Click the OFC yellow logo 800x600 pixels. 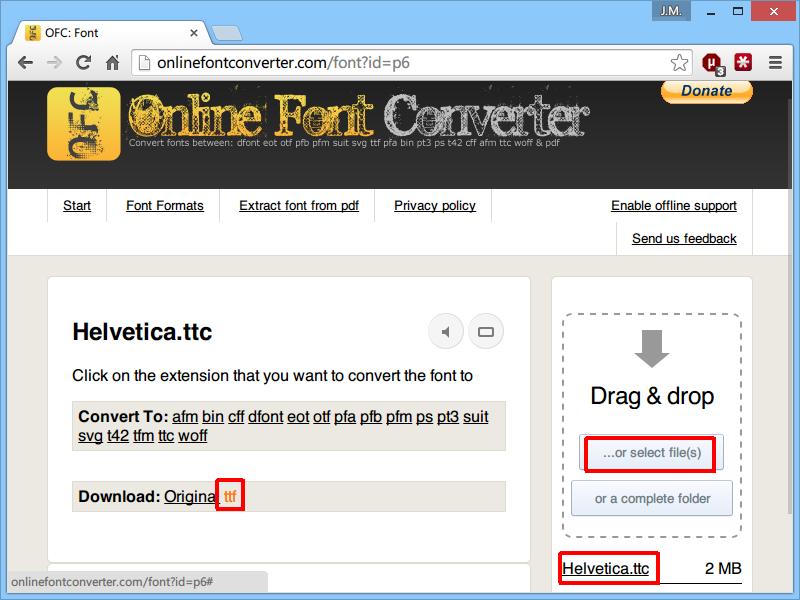tap(84, 123)
